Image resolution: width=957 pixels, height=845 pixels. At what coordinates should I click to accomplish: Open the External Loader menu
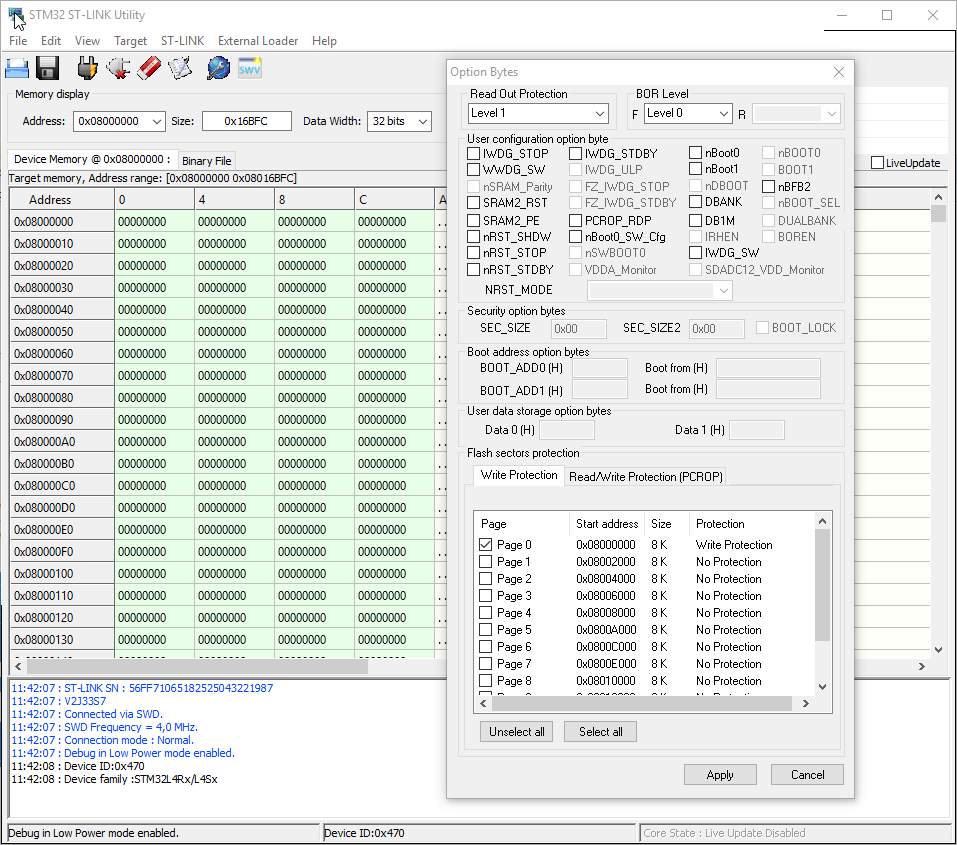[258, 41]
